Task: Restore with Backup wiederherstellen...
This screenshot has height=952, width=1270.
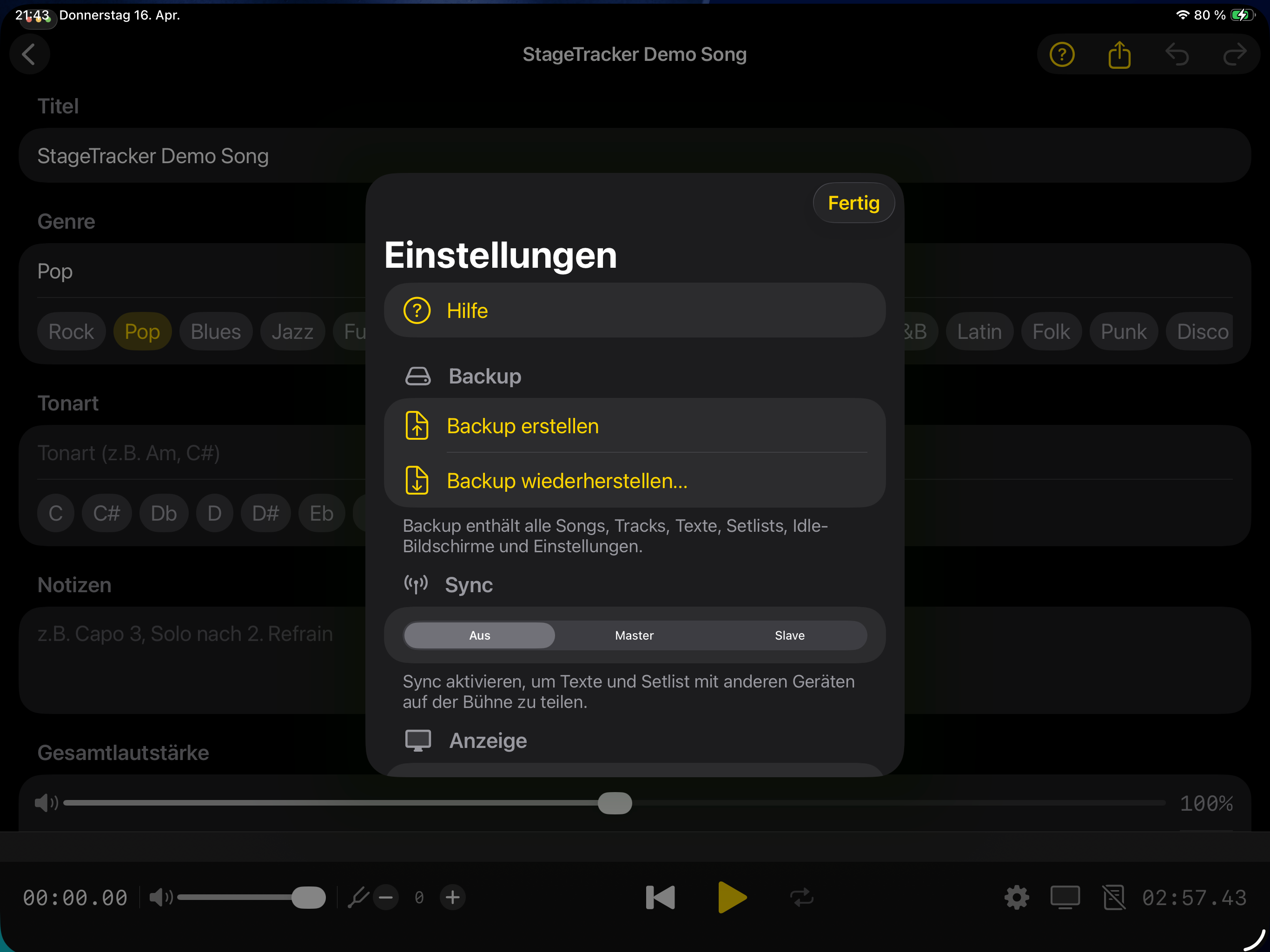Action: (x=635, y=480)
